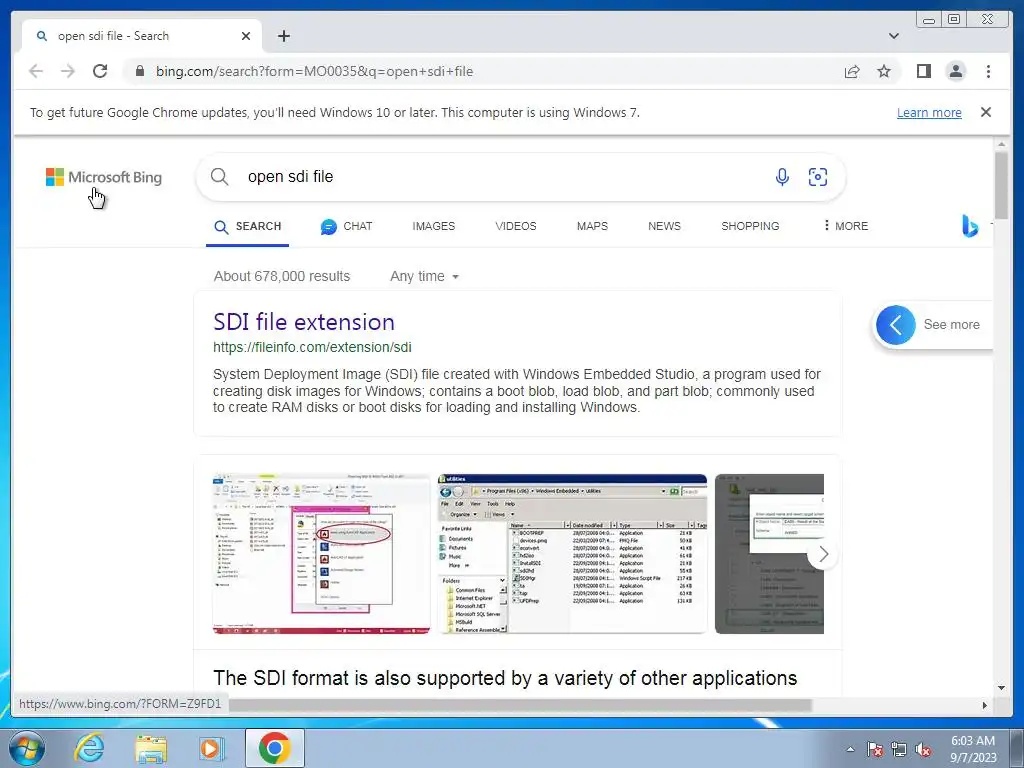
Task: Click the muted volume tray icon
Action: pyautogui.click(x=923, y=749)
